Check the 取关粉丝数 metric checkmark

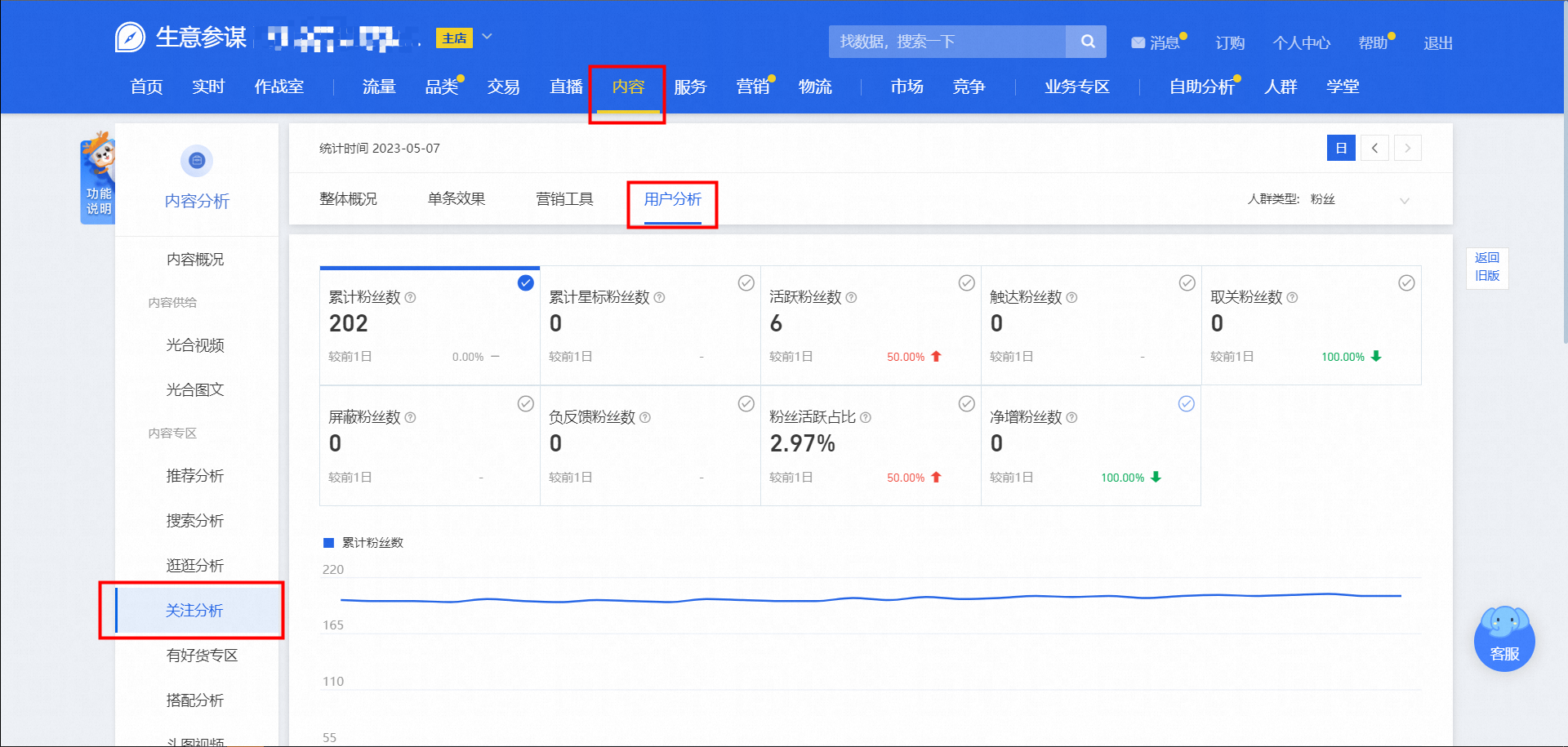click(x=1406, y=282)
